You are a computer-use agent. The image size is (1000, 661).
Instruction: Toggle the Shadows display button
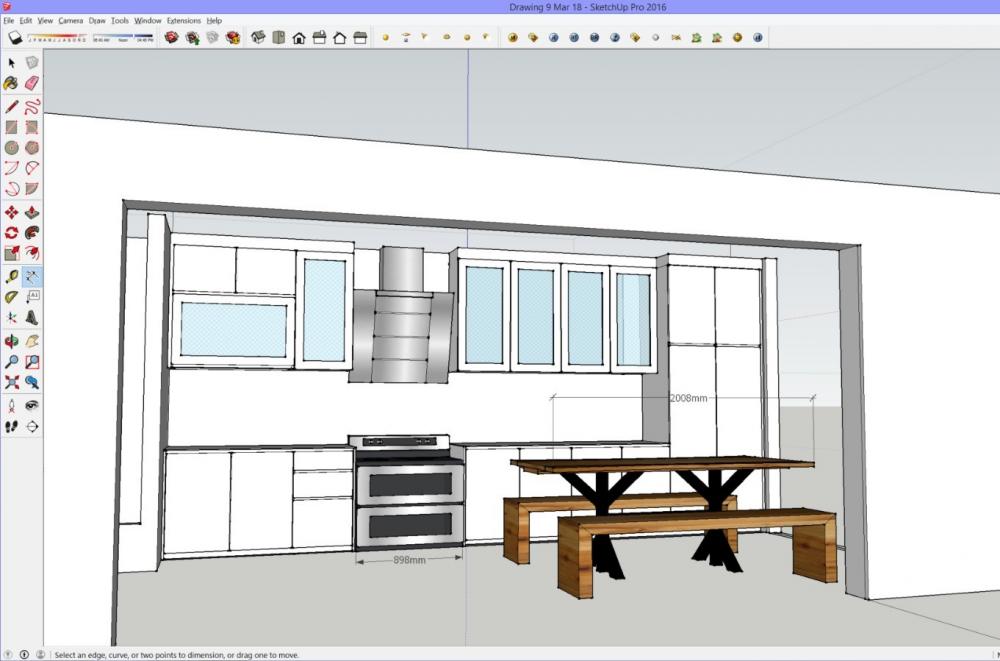pos(15,38)
